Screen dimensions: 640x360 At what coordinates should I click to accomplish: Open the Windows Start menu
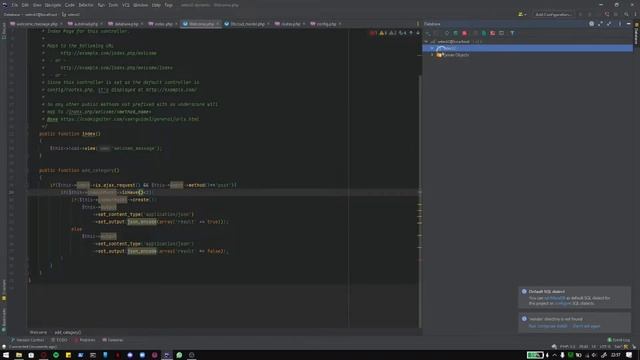click(x=6, y=355)
